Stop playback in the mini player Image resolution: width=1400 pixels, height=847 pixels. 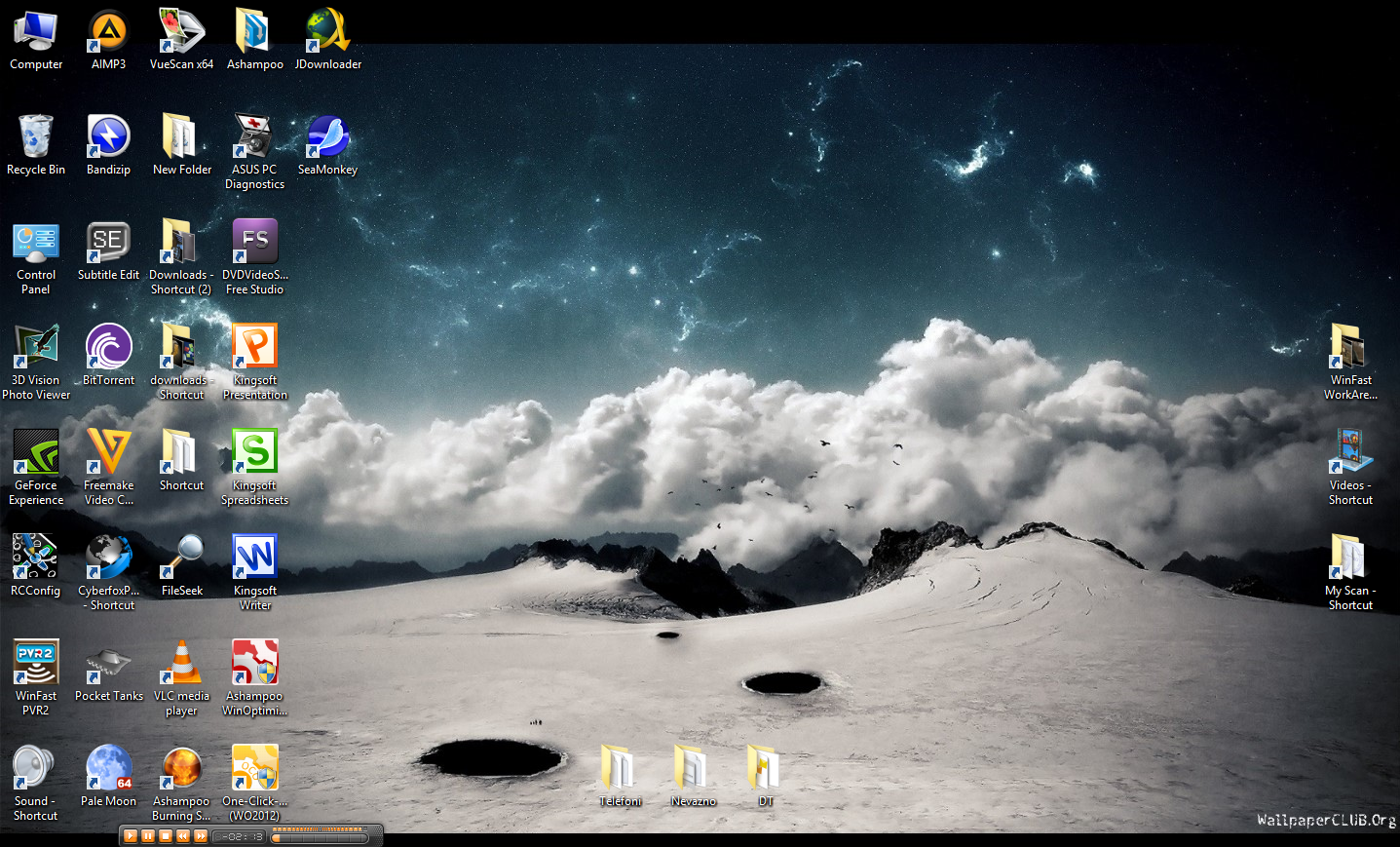point(166,836)
